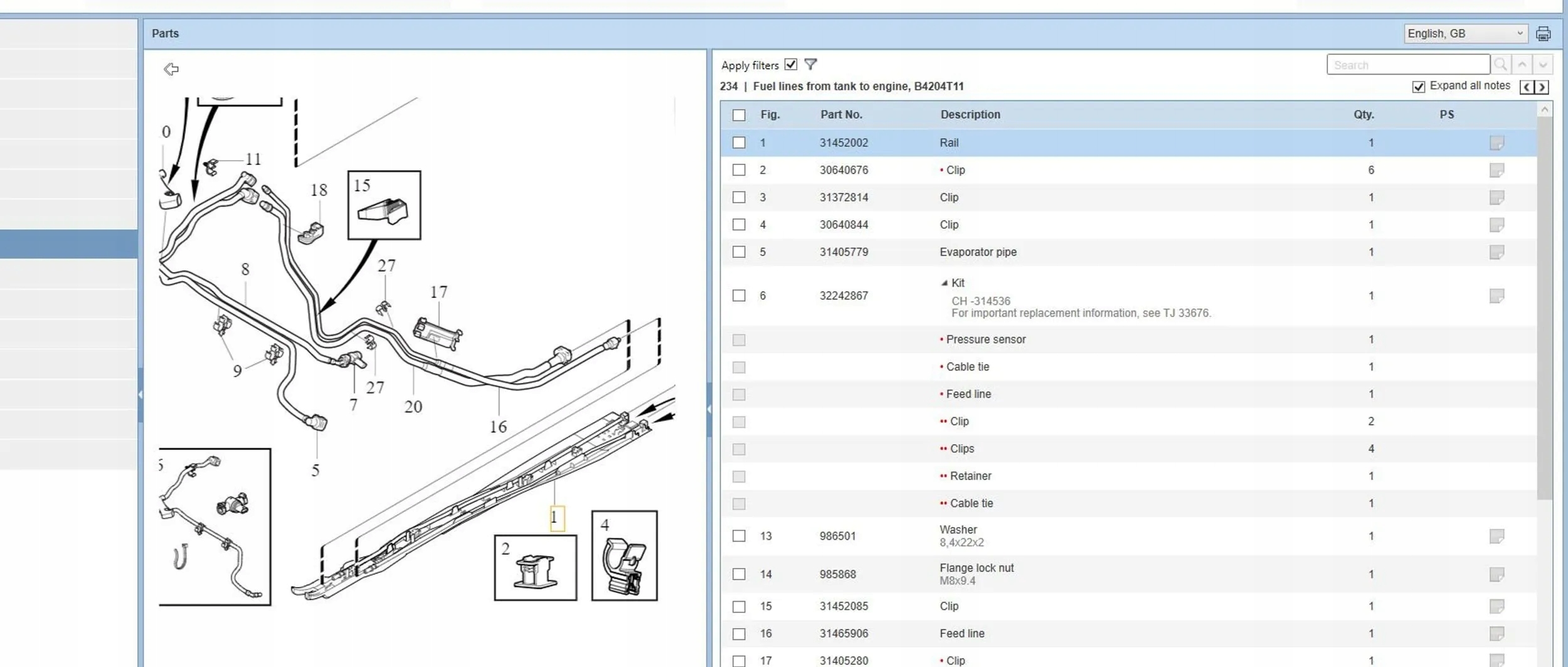Image resolution: width=1568 pixels, height=667 pixels.
Task: Click the Evaporator pipe description
Action: coord(978,252)
